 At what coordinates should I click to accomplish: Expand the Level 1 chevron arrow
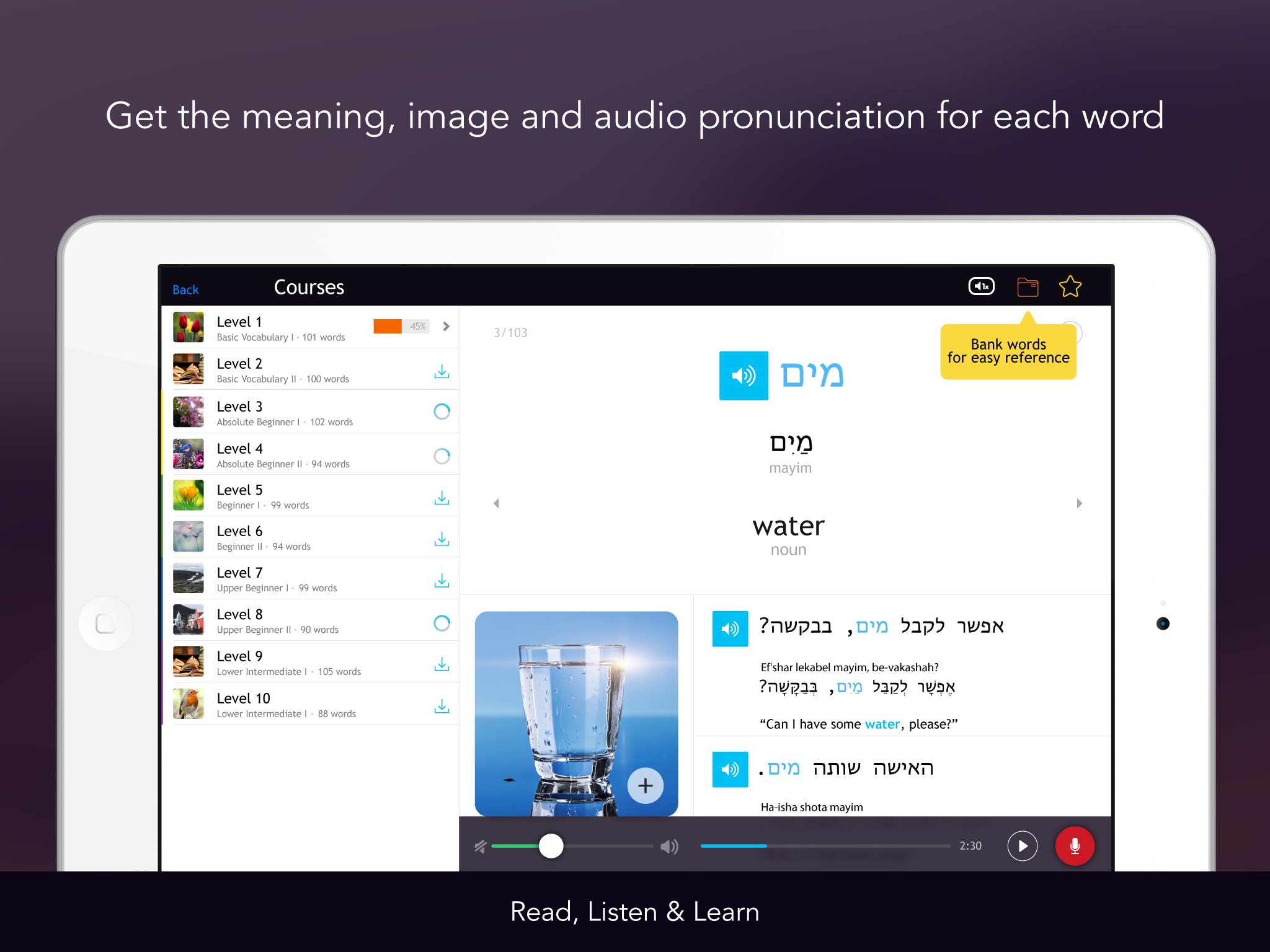click(x=446, y=327)
